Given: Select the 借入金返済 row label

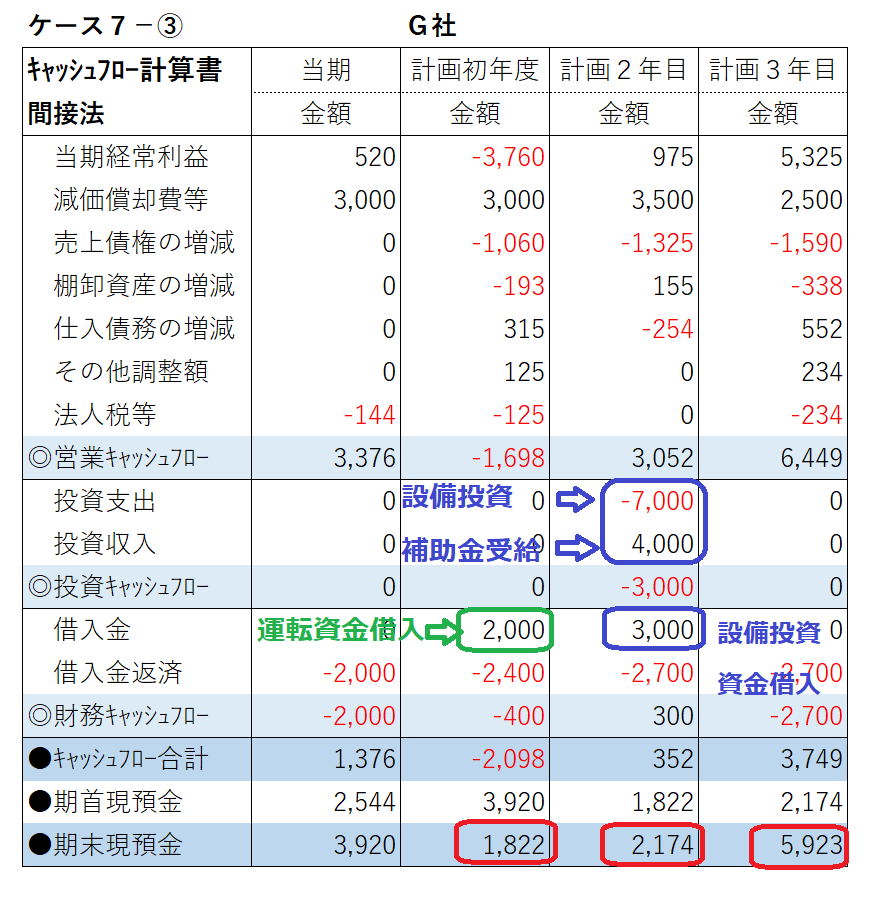Looking at the screenshot, I should tap(118, 673).
